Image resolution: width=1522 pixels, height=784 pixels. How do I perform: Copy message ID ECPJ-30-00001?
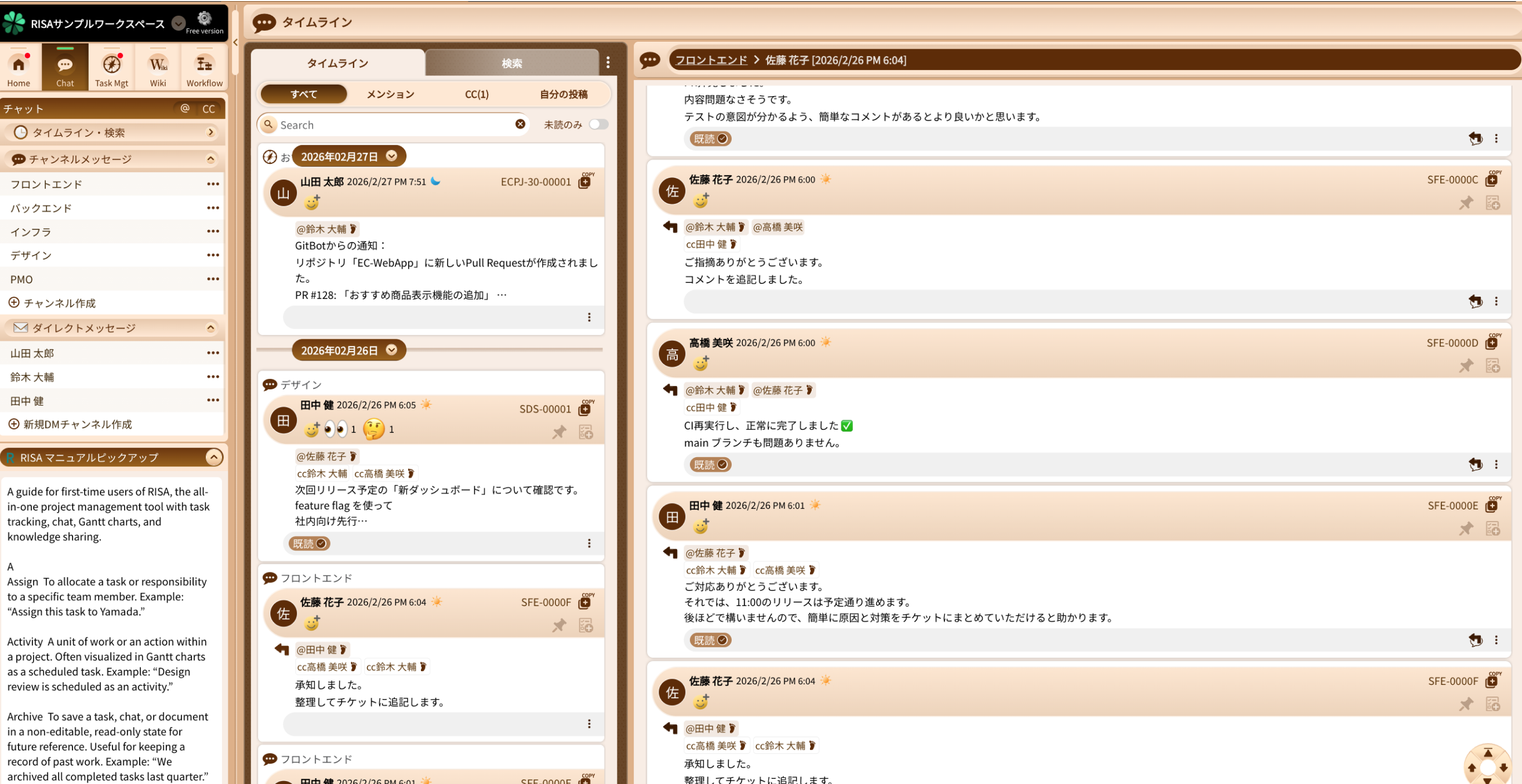pos(585,182)
